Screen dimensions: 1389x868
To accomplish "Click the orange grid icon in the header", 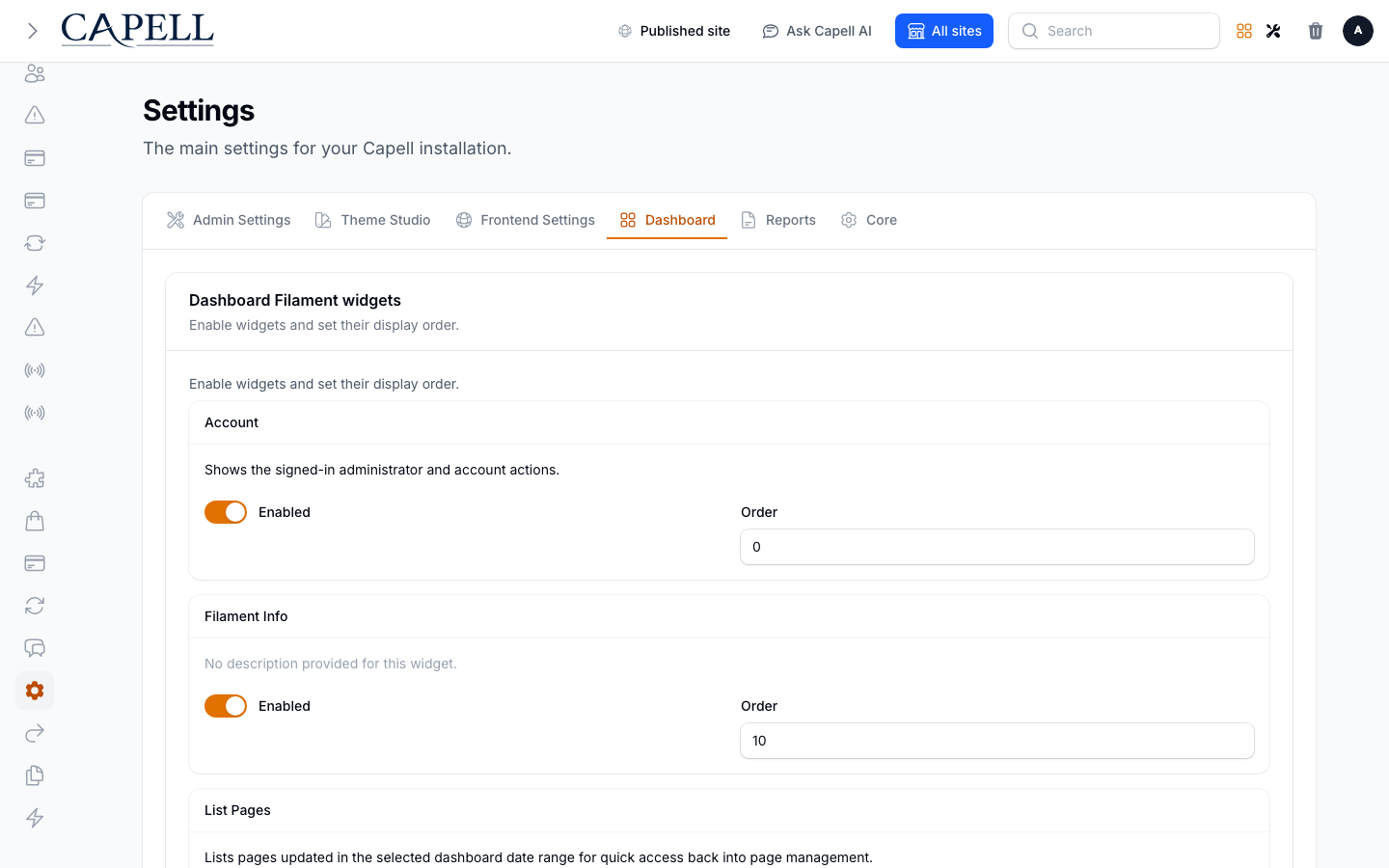I will tap(1244, 31).
